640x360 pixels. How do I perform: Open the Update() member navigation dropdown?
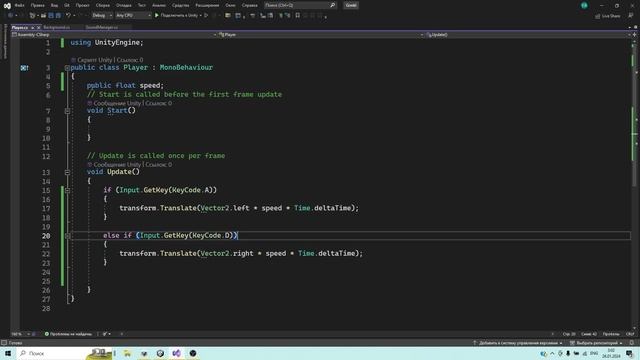tap(528, 35)
